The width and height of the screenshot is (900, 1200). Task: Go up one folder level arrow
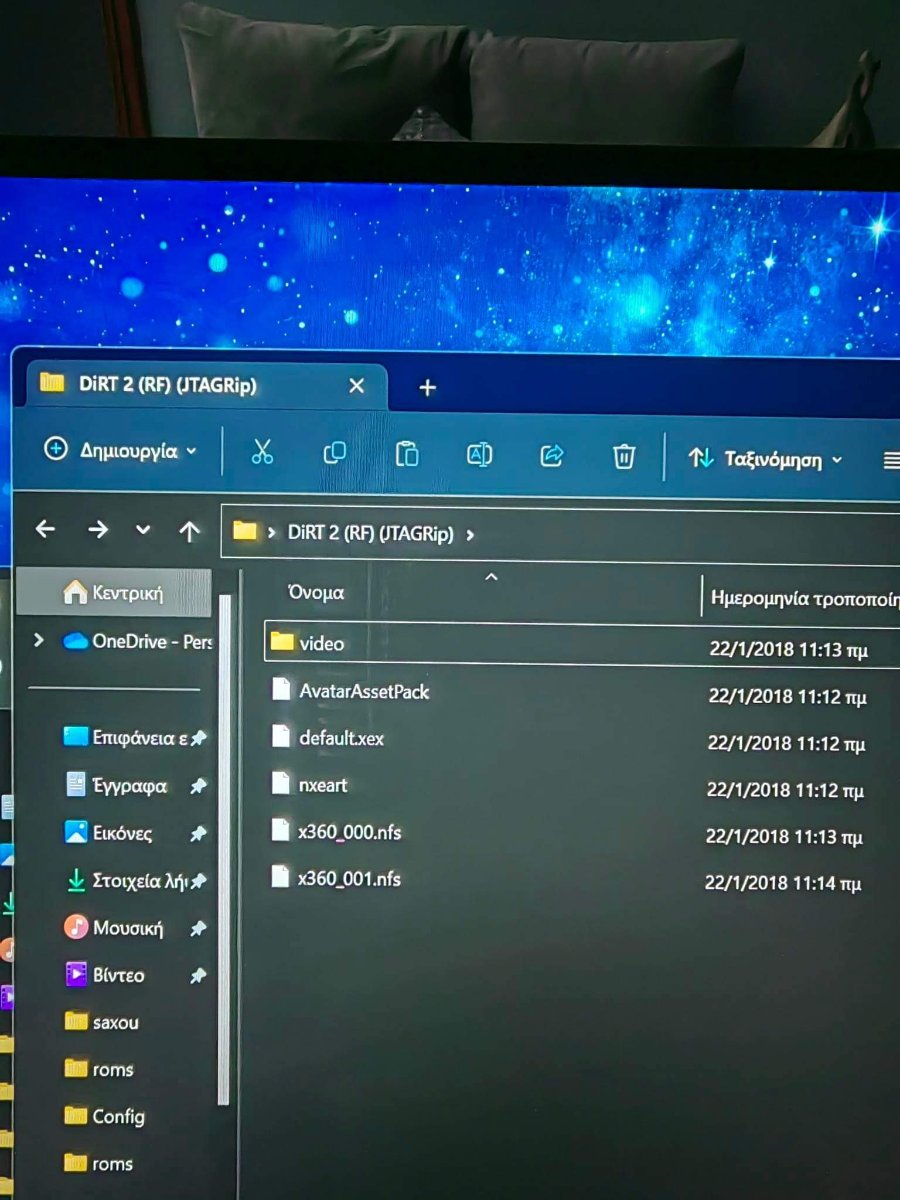[189, 532]
